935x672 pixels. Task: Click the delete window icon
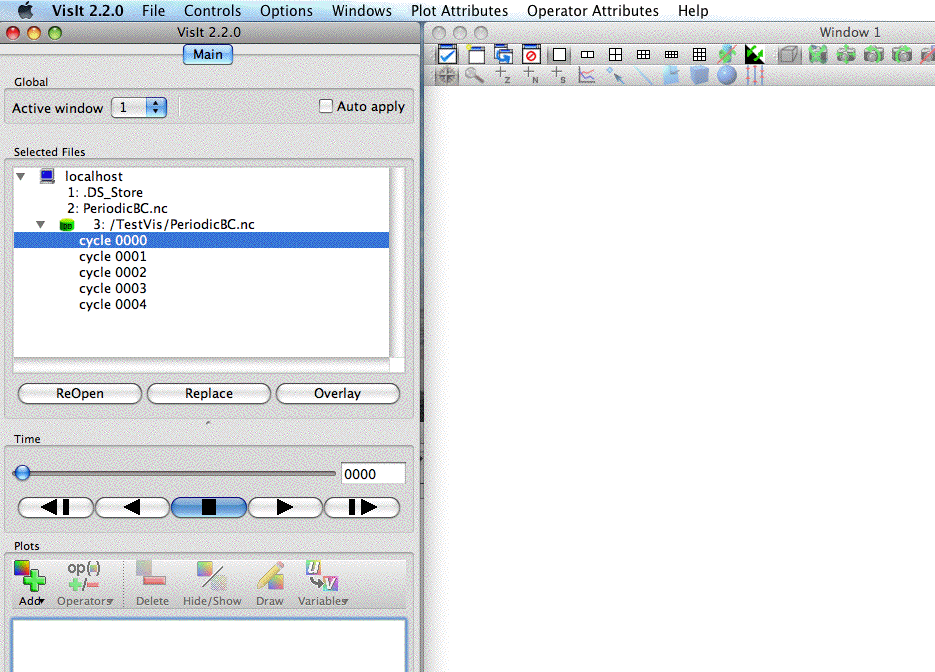(x=531, y=54)
